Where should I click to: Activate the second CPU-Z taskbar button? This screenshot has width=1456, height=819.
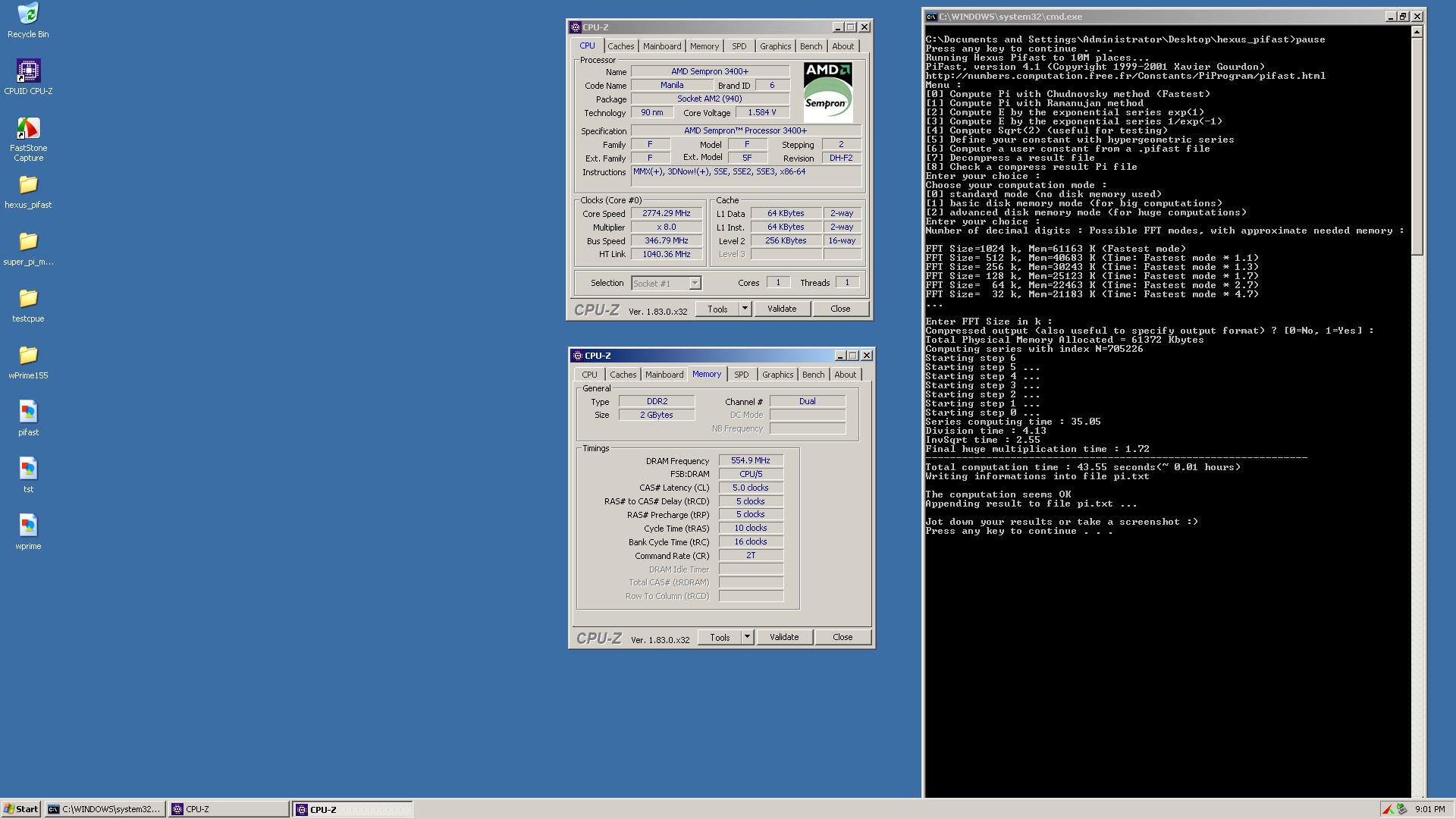(x=353, y=809)
